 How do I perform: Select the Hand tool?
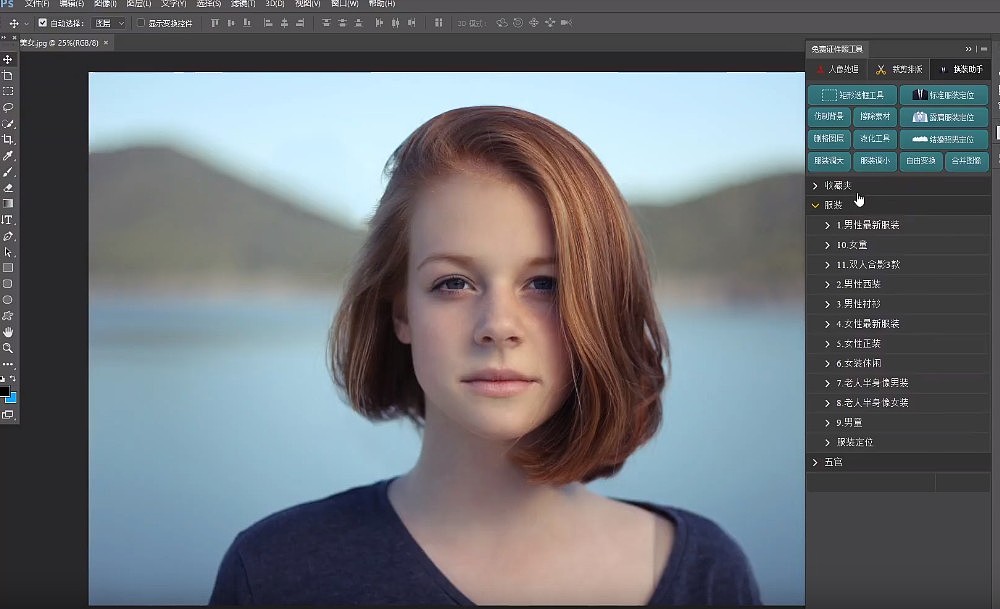tap(8, 332)
